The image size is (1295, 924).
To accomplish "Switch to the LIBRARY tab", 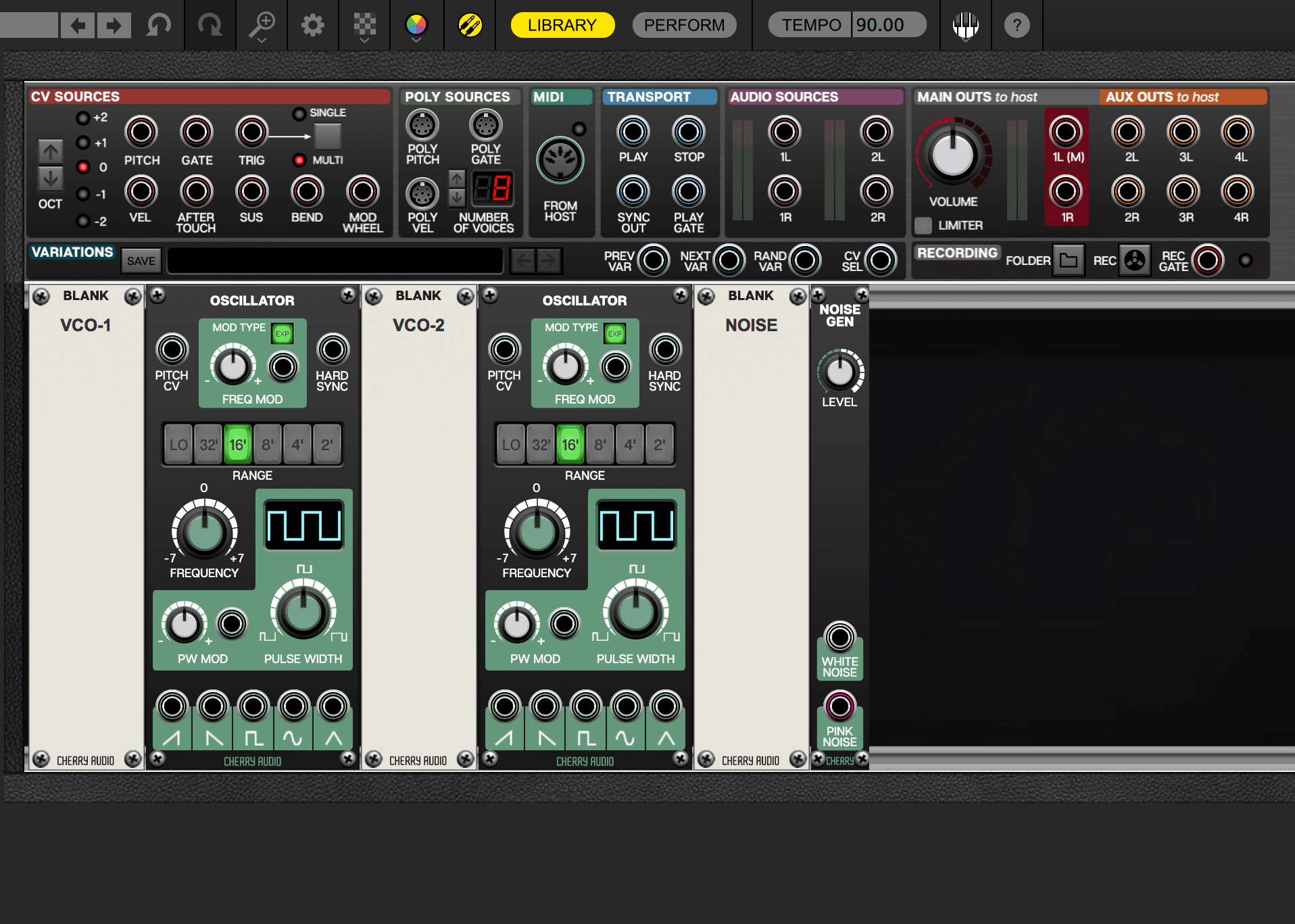I will click(562, 25).
